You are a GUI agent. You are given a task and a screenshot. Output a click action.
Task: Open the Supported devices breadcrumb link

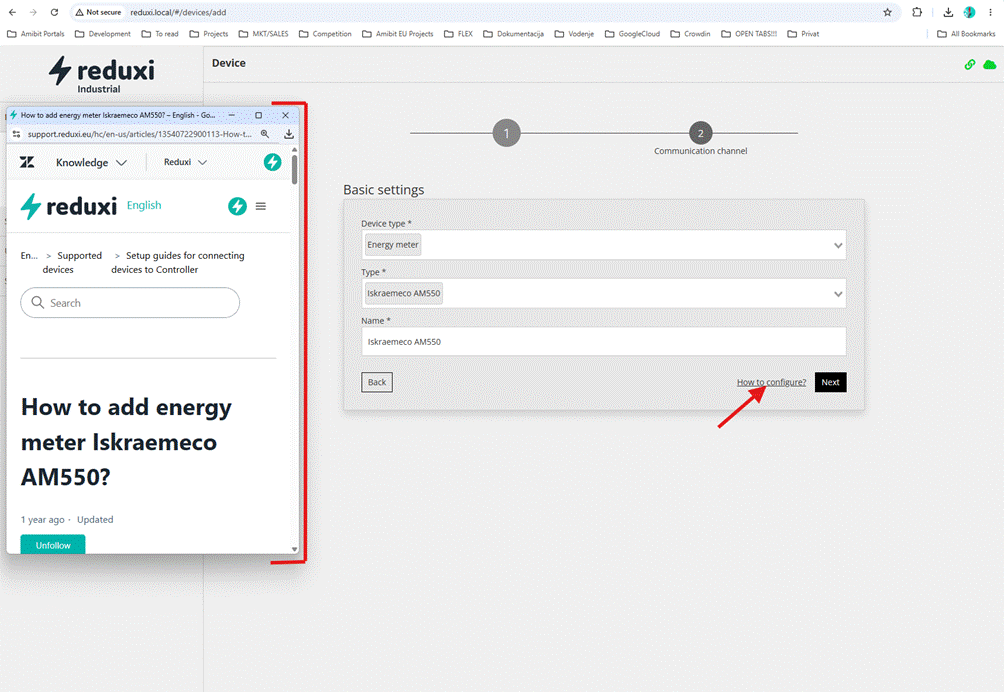[x=72, y=262]
